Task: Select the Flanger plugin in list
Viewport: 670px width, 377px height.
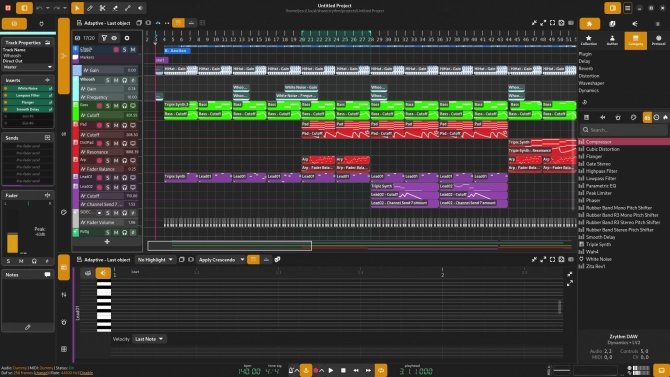Action: point(594,156)
